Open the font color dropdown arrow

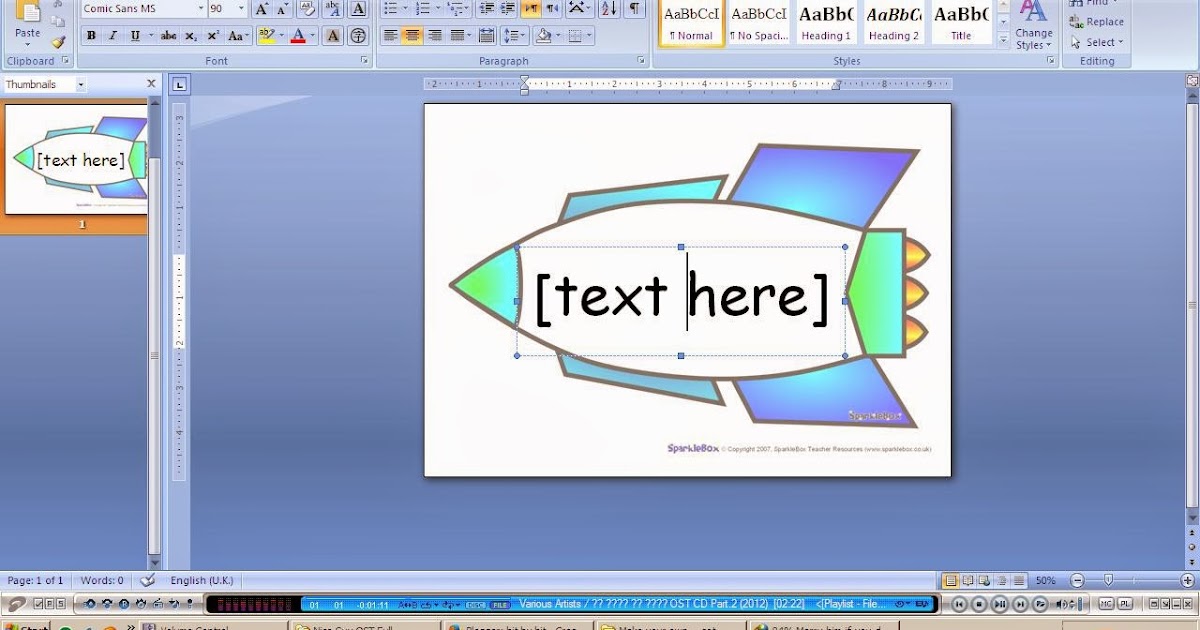click(312, 36)
